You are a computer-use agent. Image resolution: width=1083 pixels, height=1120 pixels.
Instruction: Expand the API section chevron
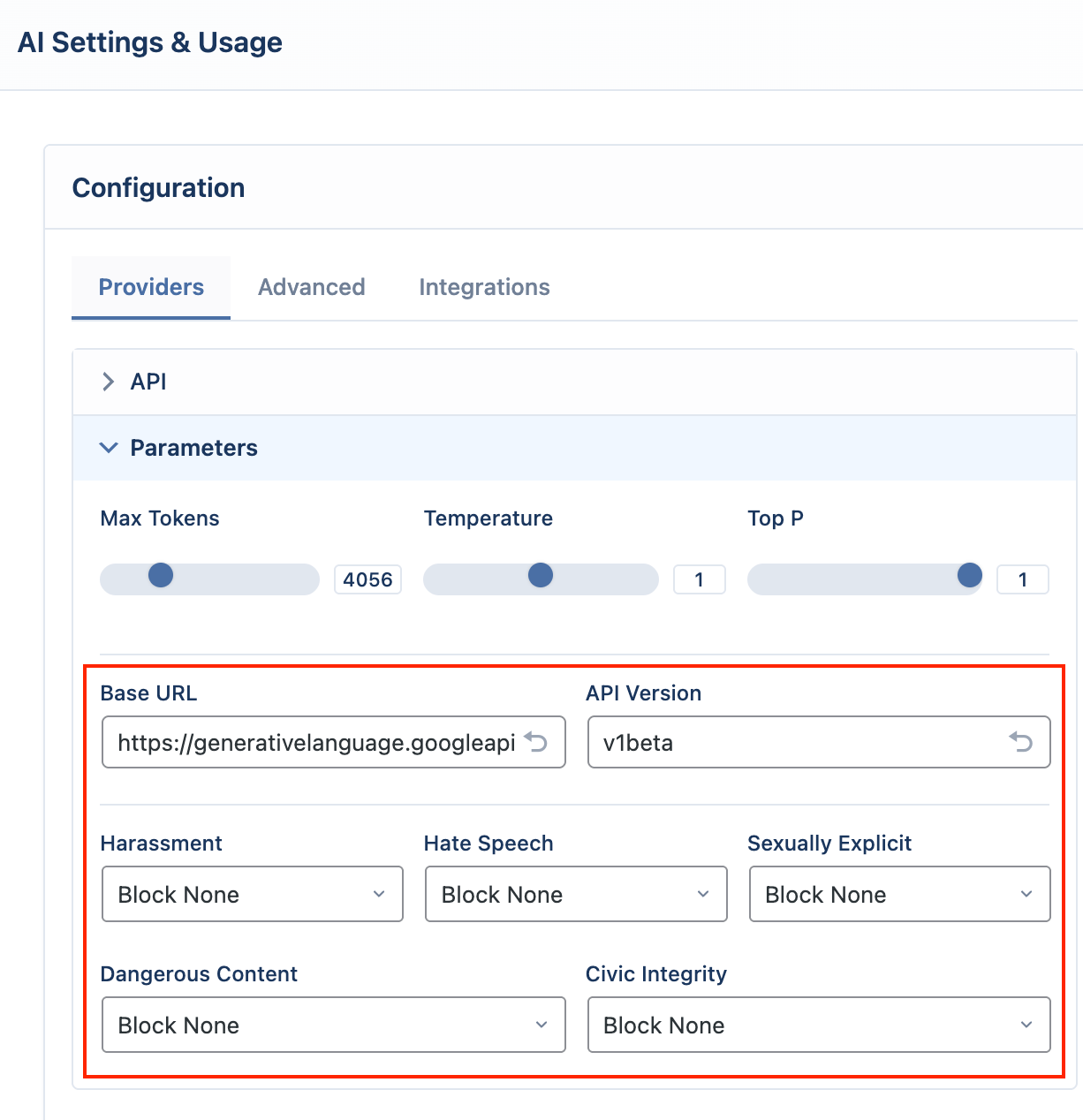[108, 382]
